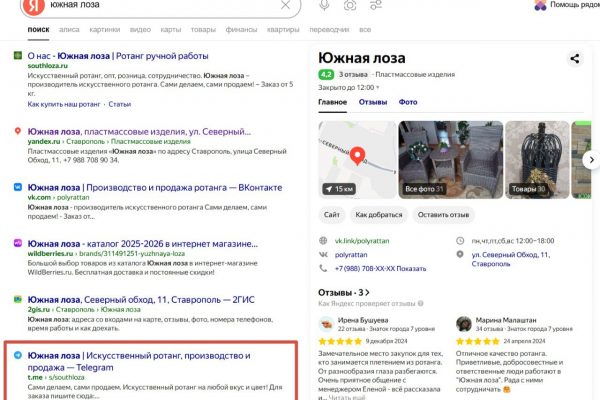Open the 'Как купить наш ротанг' sitelink
This screenshot has height=400, width=600.
[x=64, y=104]
